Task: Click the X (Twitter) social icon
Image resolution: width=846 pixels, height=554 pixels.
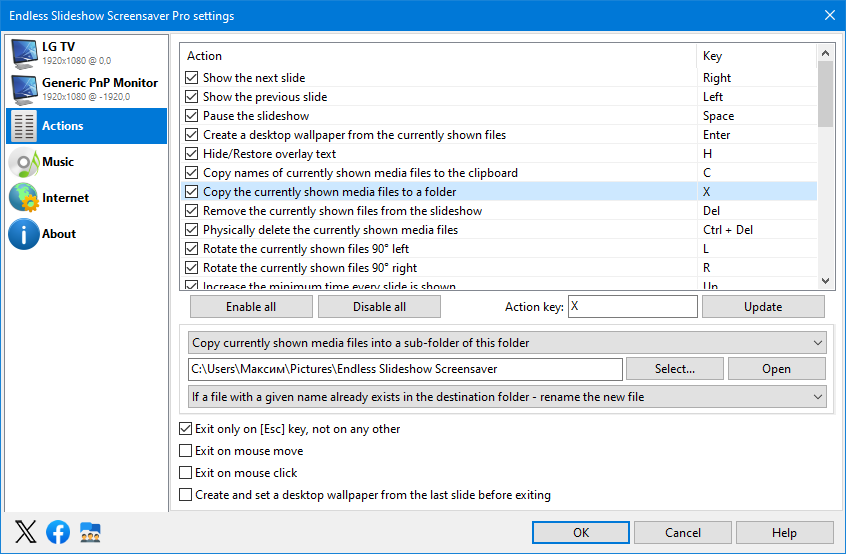Action: click(25, 532)
